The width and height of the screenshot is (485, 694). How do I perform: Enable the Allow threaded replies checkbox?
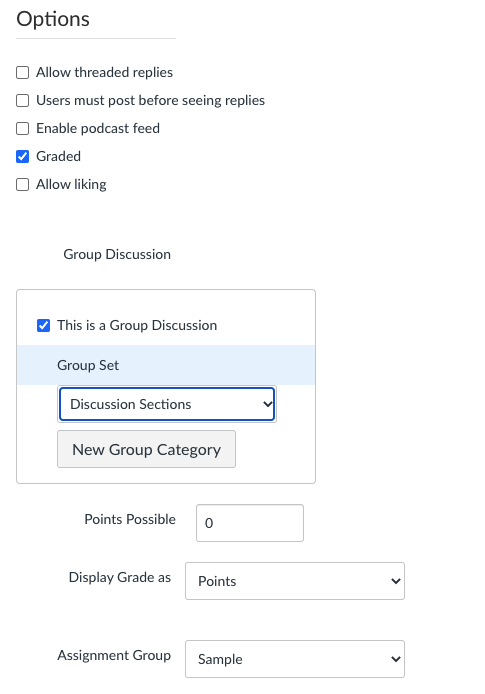(x=23, y=73)
